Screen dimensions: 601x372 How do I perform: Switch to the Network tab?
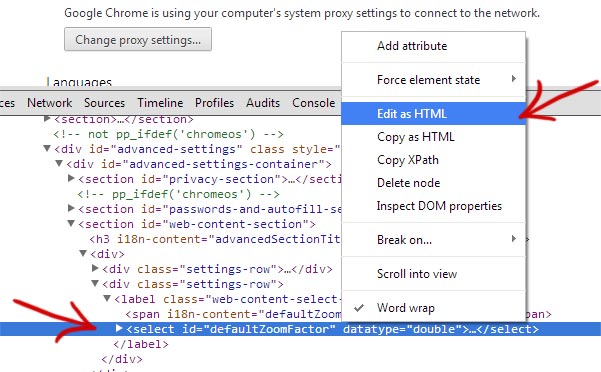pyautogui.click(x=49, y=103)
